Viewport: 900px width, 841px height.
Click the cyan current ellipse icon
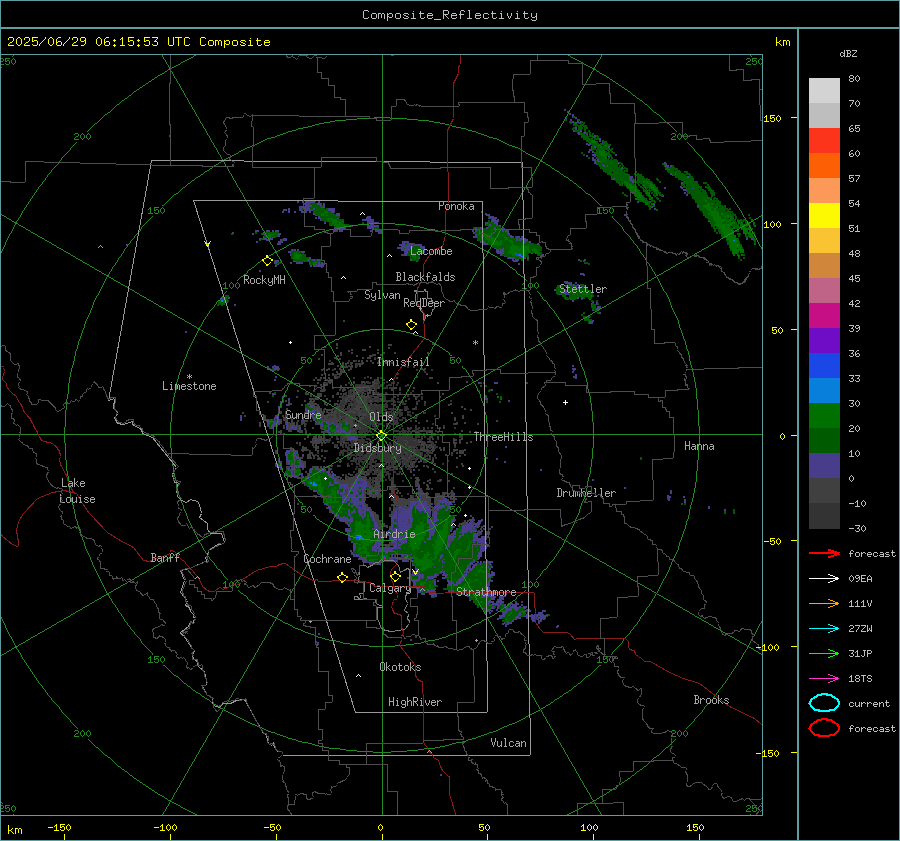coord(824,703)
